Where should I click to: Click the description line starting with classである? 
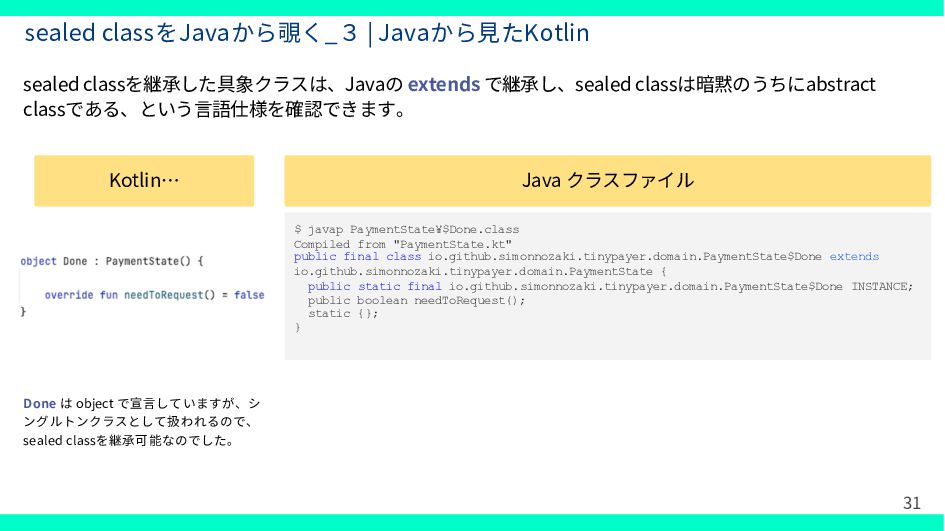click(215, 110)
